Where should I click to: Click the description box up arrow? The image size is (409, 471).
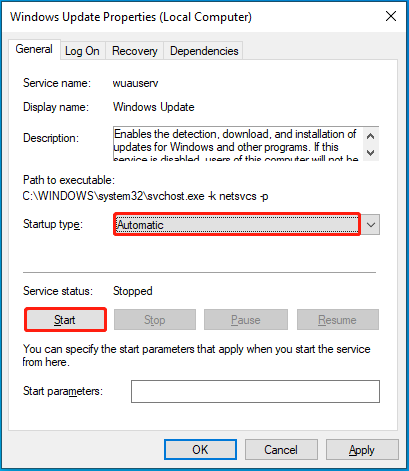(x=370, y=136)
